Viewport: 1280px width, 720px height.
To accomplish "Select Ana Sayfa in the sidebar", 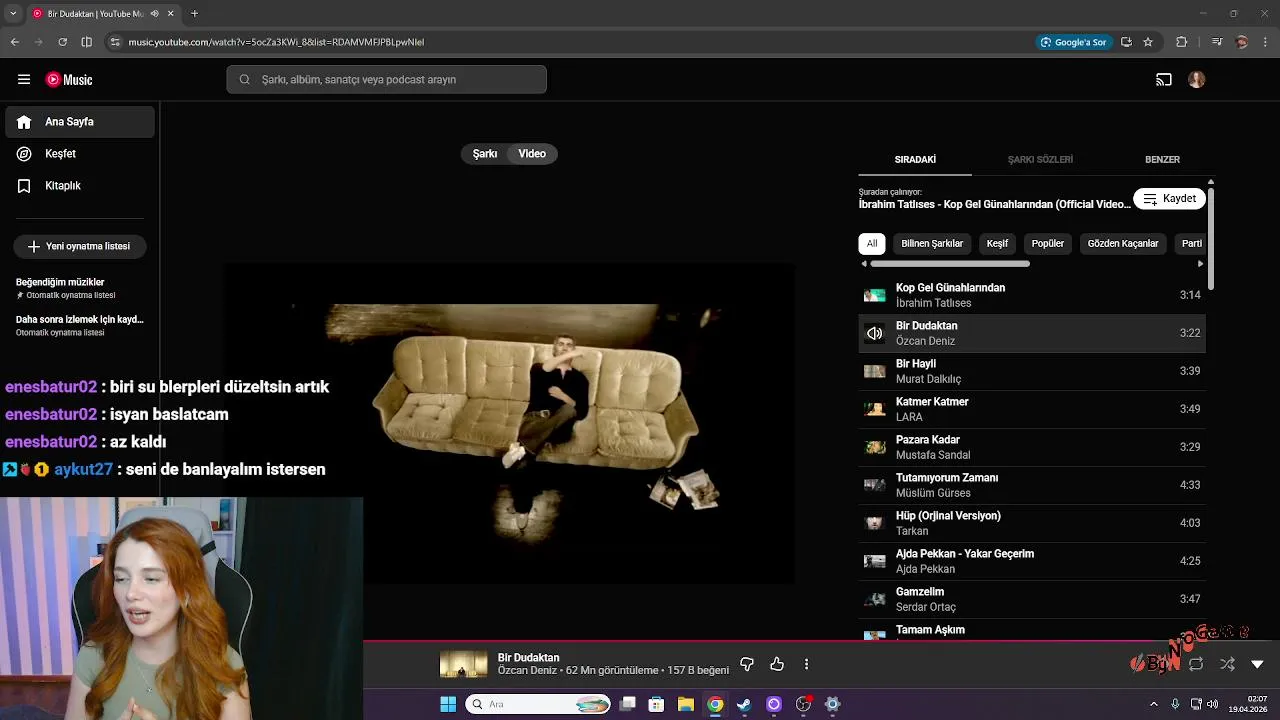I will [x=80, y=122].
